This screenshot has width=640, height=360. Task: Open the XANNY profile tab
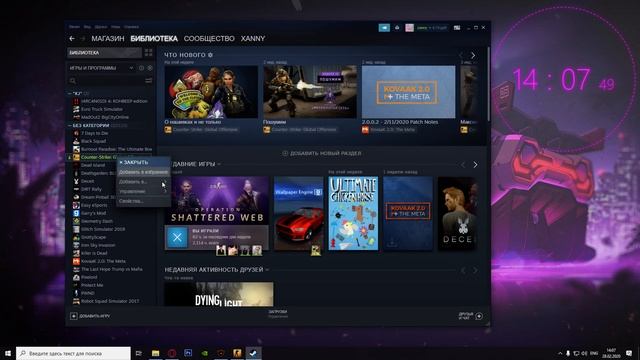point(253,38)
